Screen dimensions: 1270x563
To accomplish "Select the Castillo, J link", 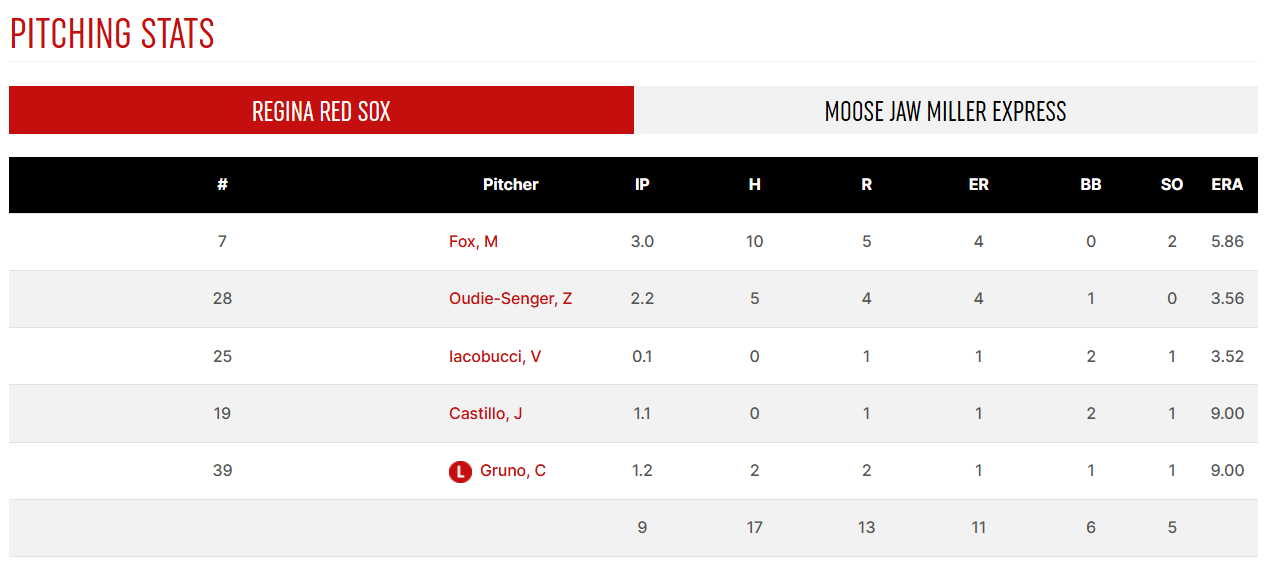I will [485, 414].
